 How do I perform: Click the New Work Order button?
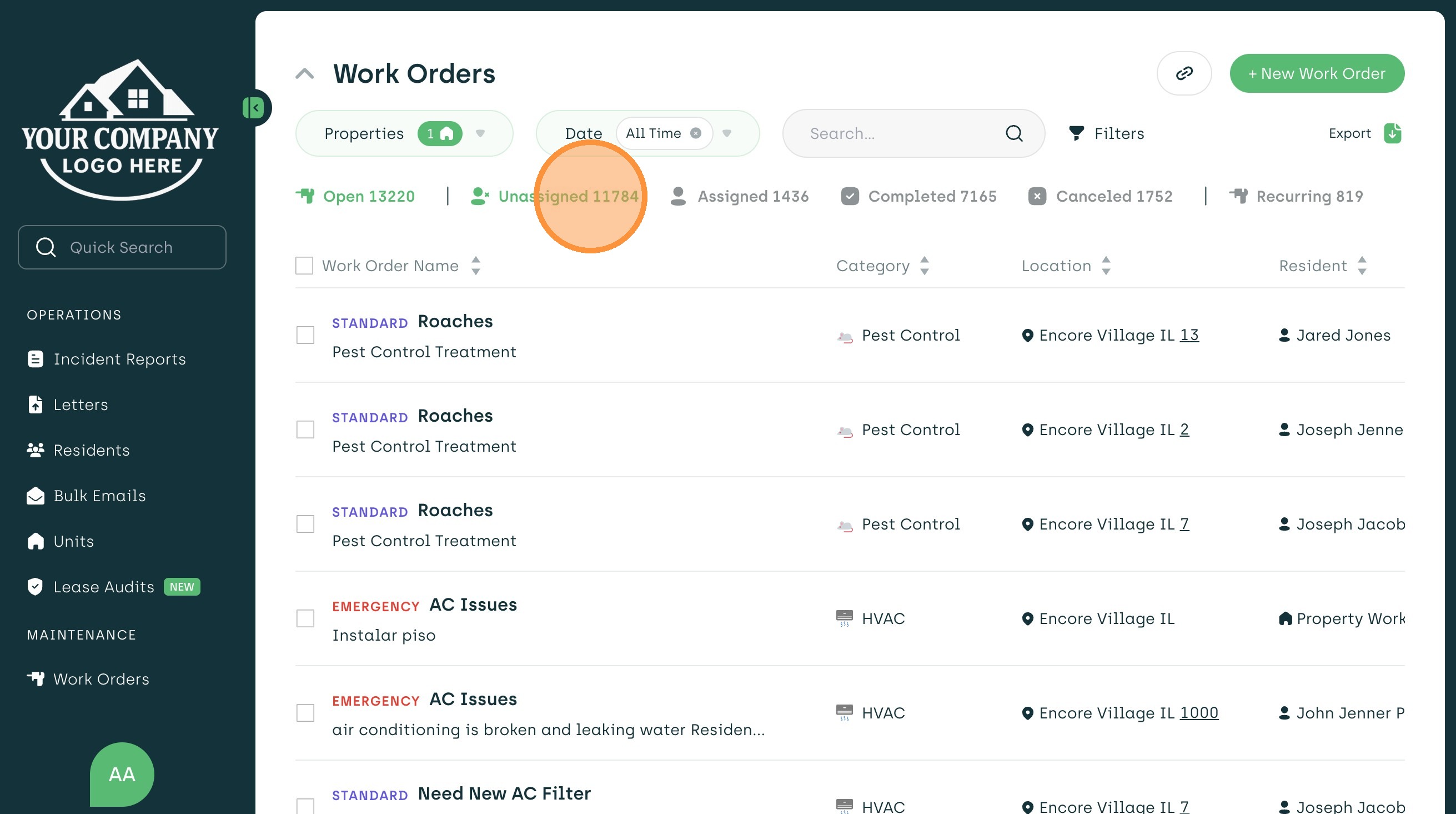click(1317, 73)
